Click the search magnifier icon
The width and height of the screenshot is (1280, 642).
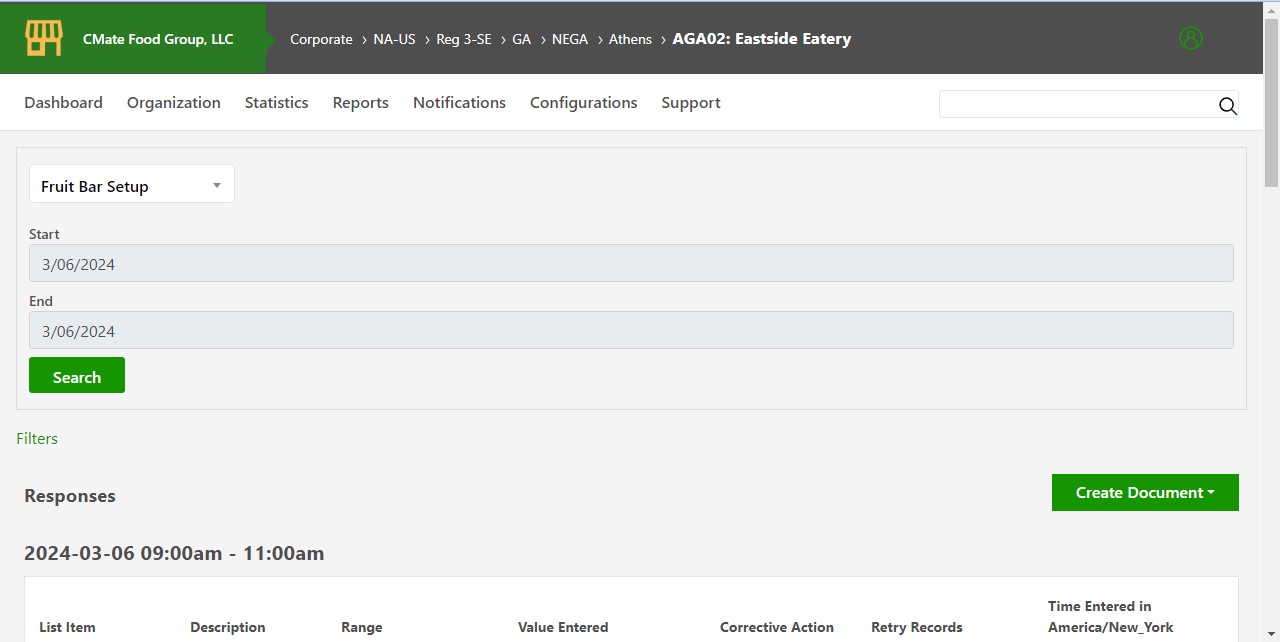1227,106
